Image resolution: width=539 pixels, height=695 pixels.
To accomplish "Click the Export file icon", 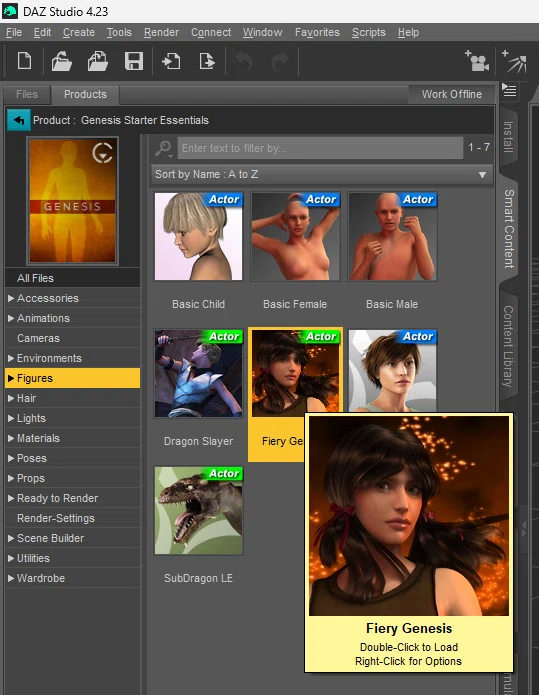I will coord(207,61).
